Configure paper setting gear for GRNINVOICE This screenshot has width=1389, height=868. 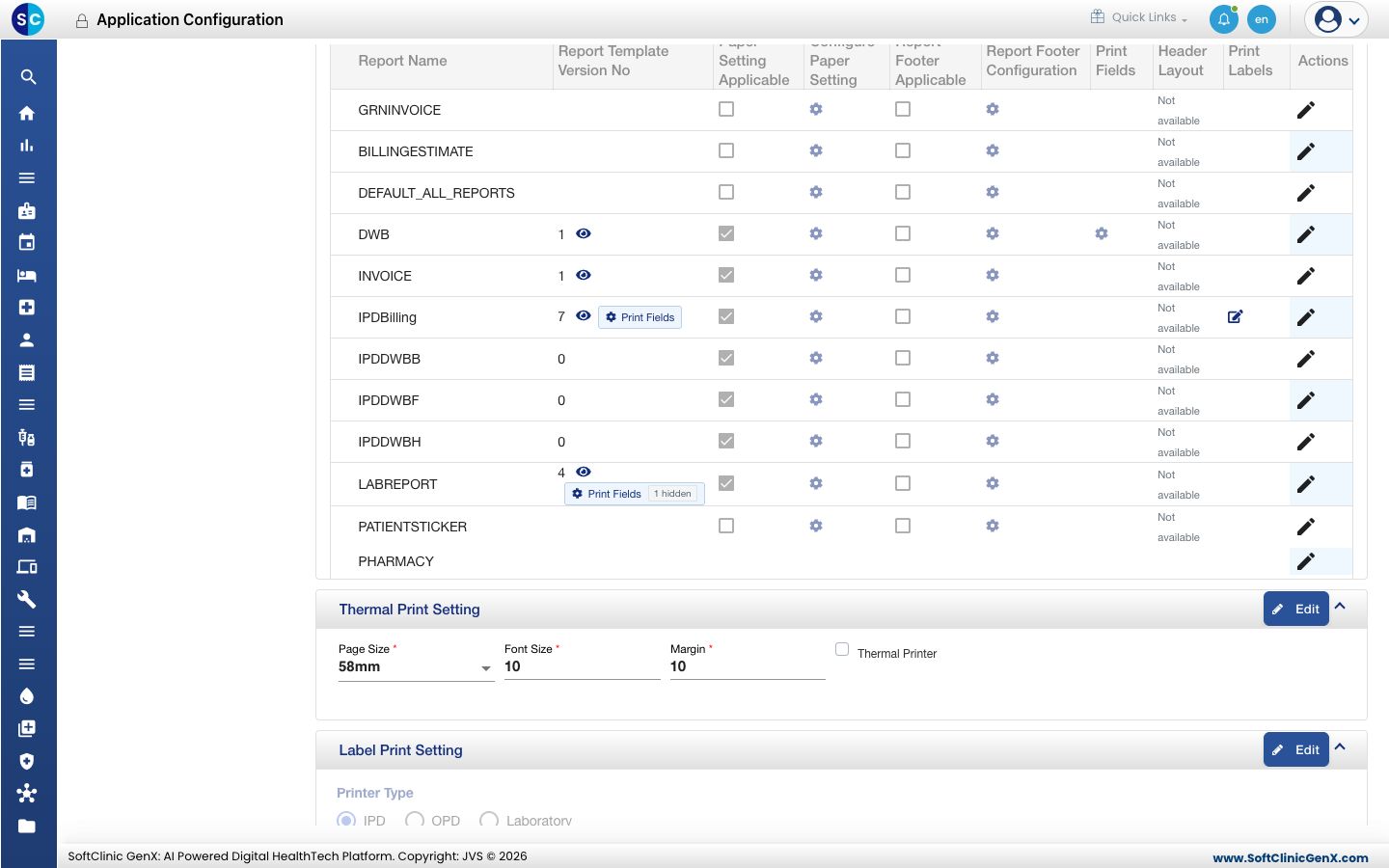816,109
